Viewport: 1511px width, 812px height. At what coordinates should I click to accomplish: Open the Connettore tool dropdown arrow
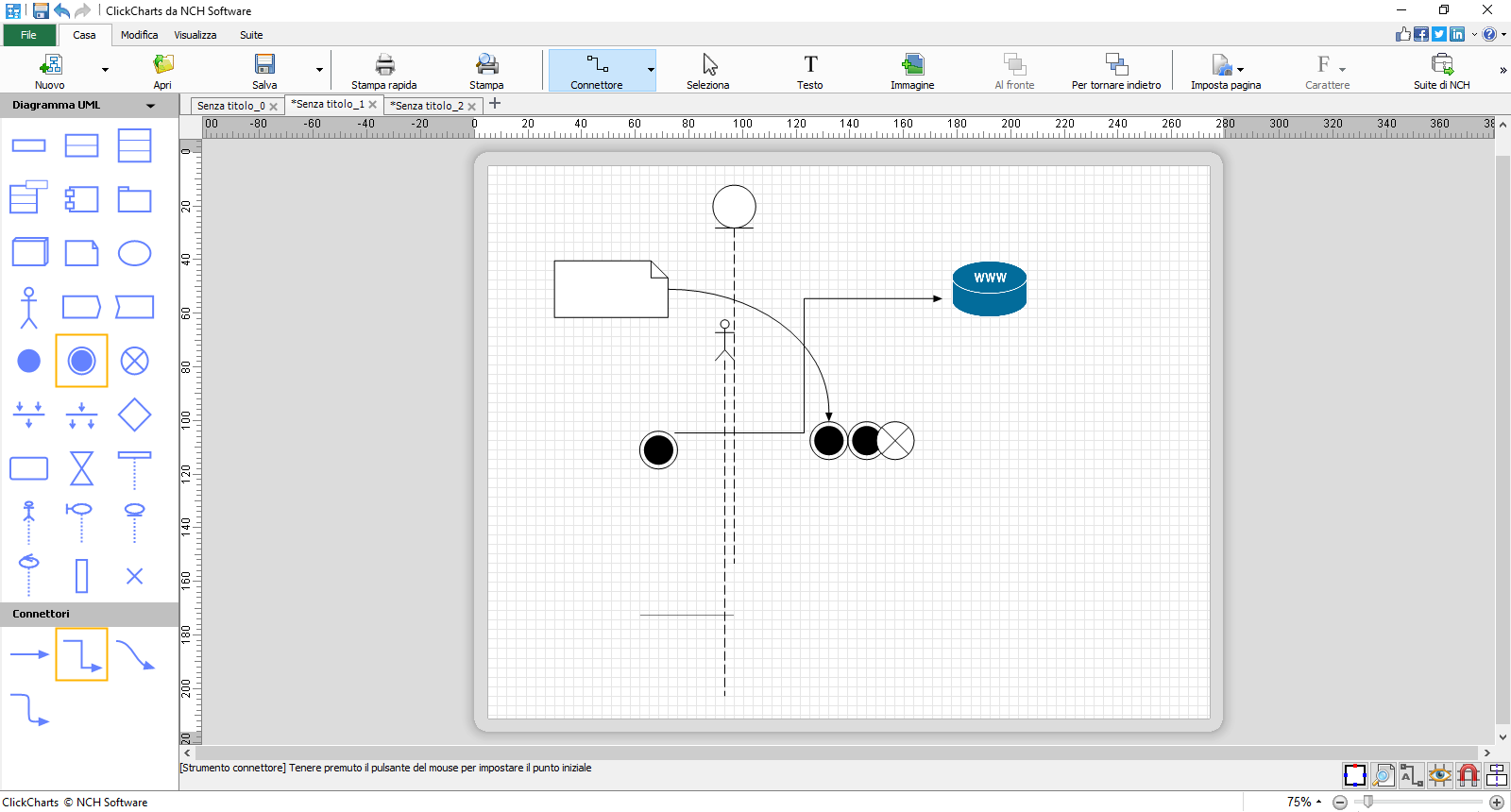[651, 71]
